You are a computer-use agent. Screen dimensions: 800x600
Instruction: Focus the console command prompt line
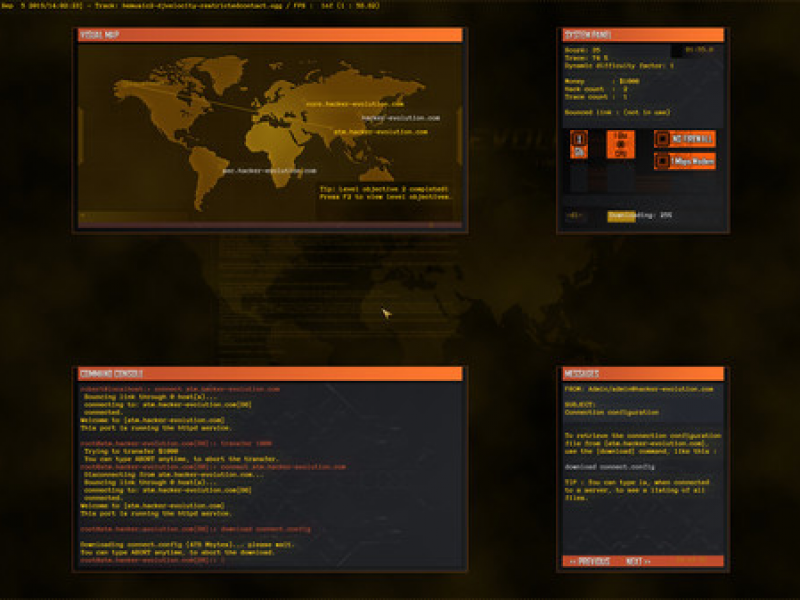click(x=152, y=560)
